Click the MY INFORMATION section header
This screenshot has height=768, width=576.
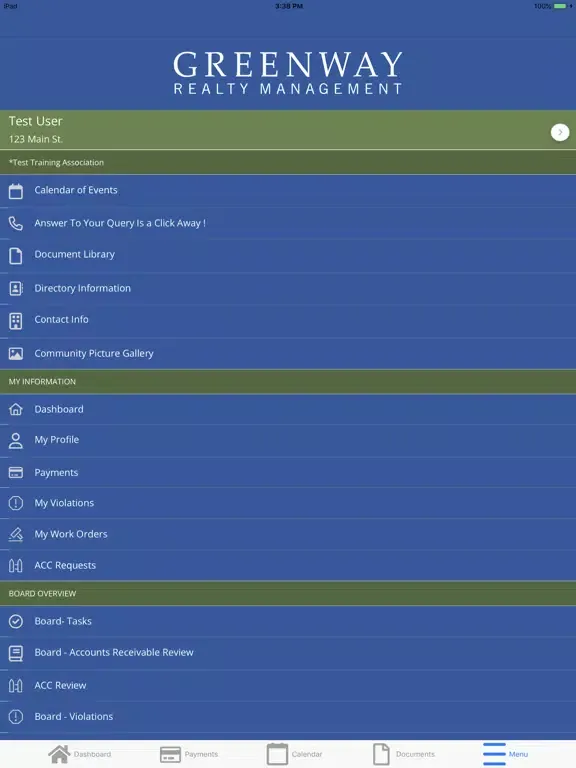(x=288, y=382)
